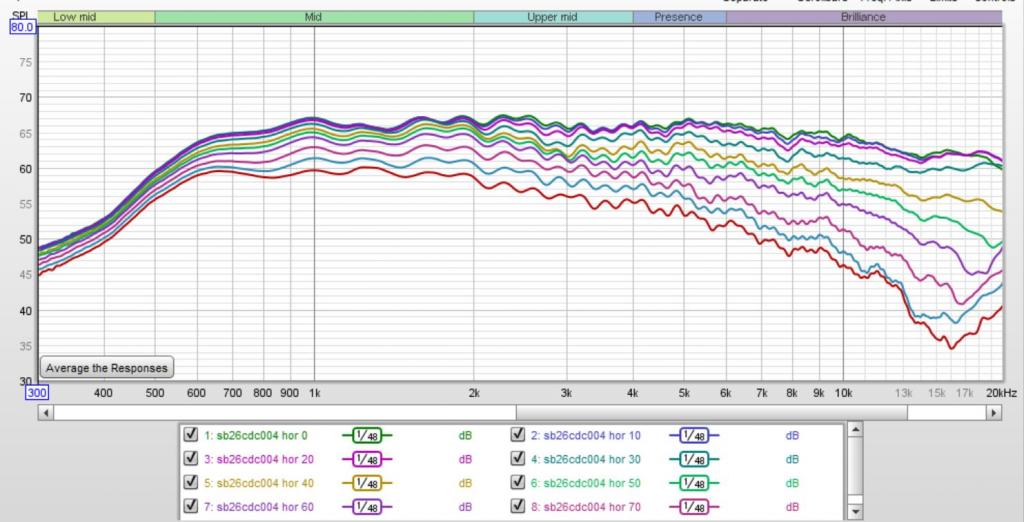Click the 1k frequency axis label
This screenshot has height=522, width=1024.
(314, 393)
